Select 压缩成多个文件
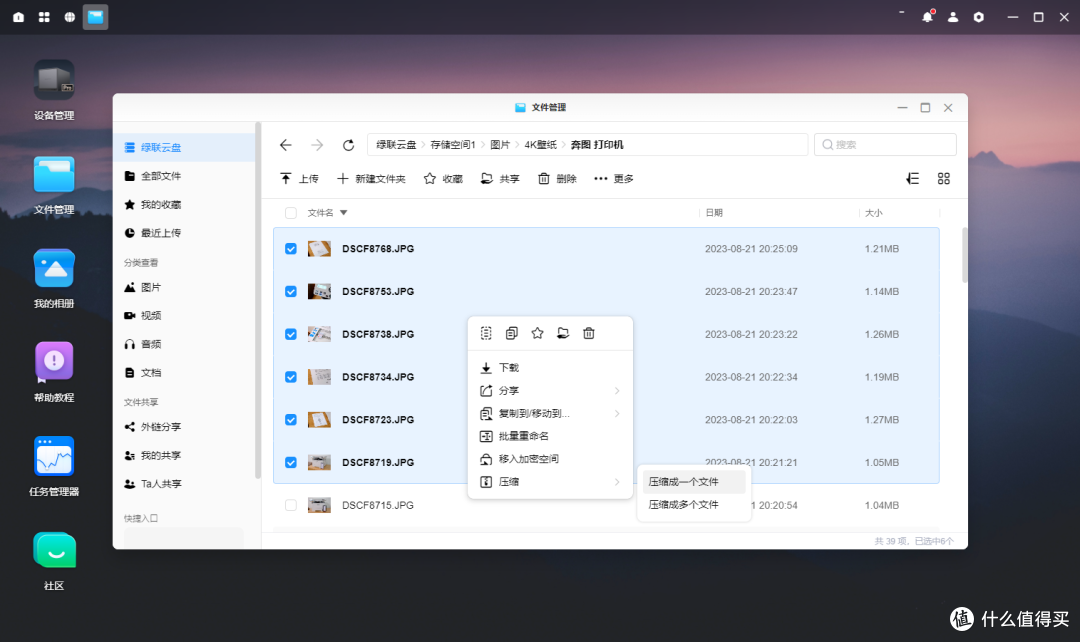 click(x=694, y=504)
